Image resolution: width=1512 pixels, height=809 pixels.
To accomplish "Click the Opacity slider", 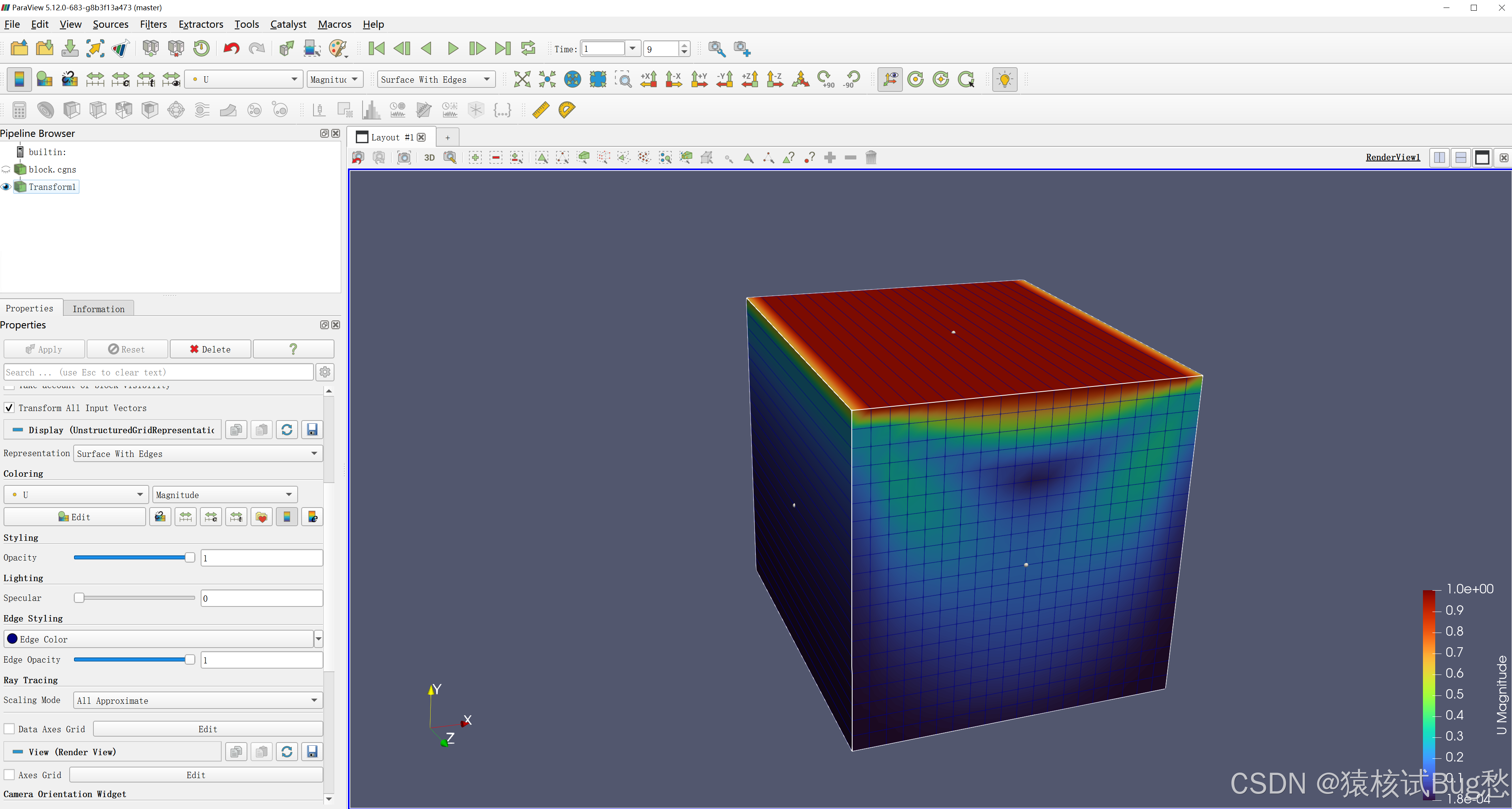I will coord(134,557).
